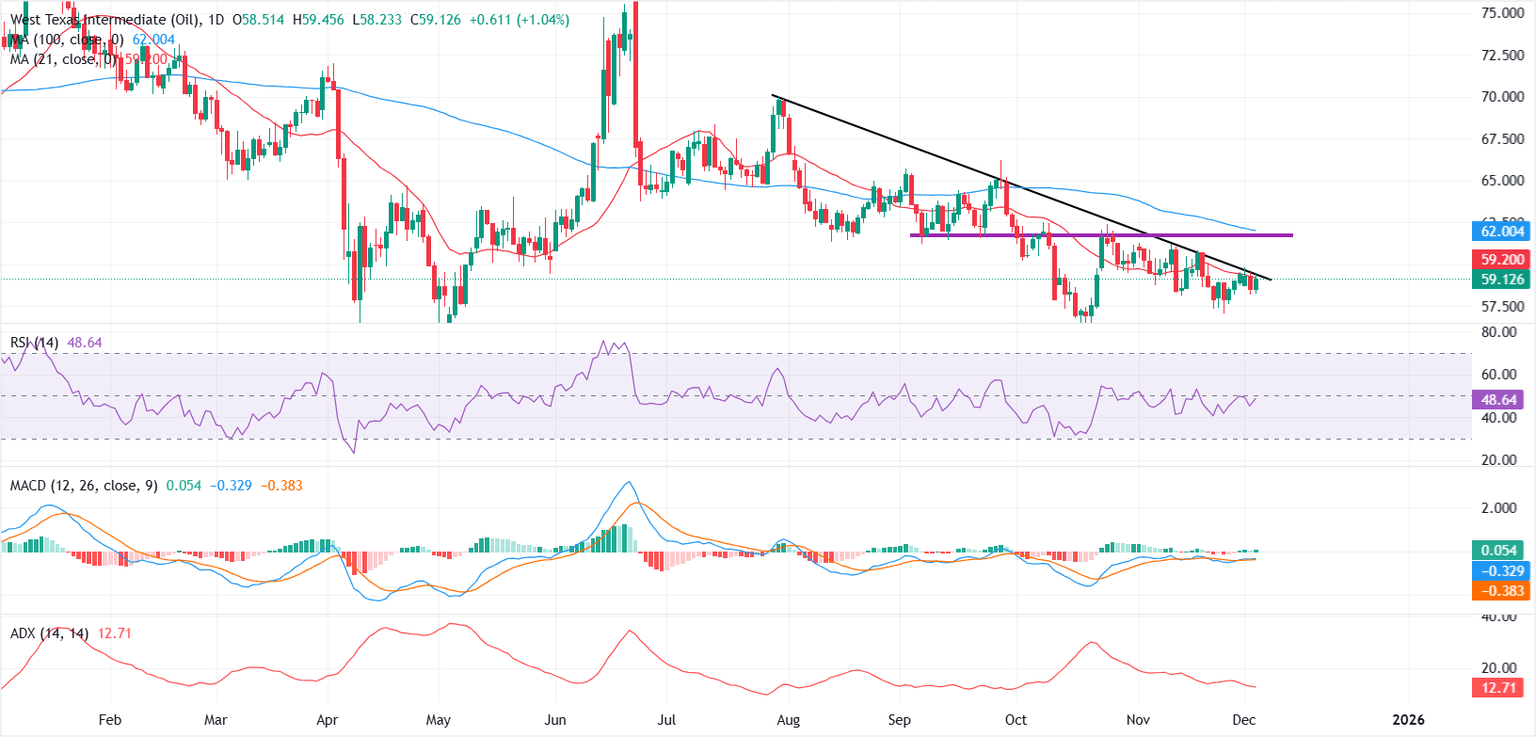Click the MA (21, close, 0) legend label
The width and height of the screenshot is (1536, 737).
point(62,59)
